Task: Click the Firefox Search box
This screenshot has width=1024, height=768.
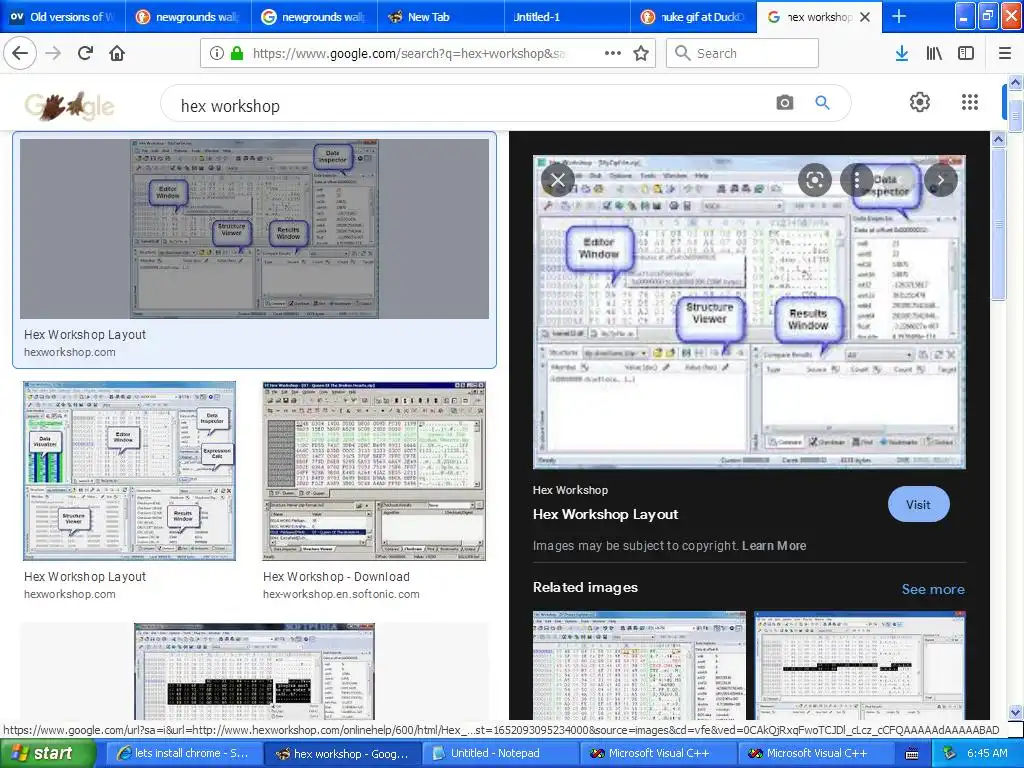Action: pyautogui.click(x=743, y=53)
